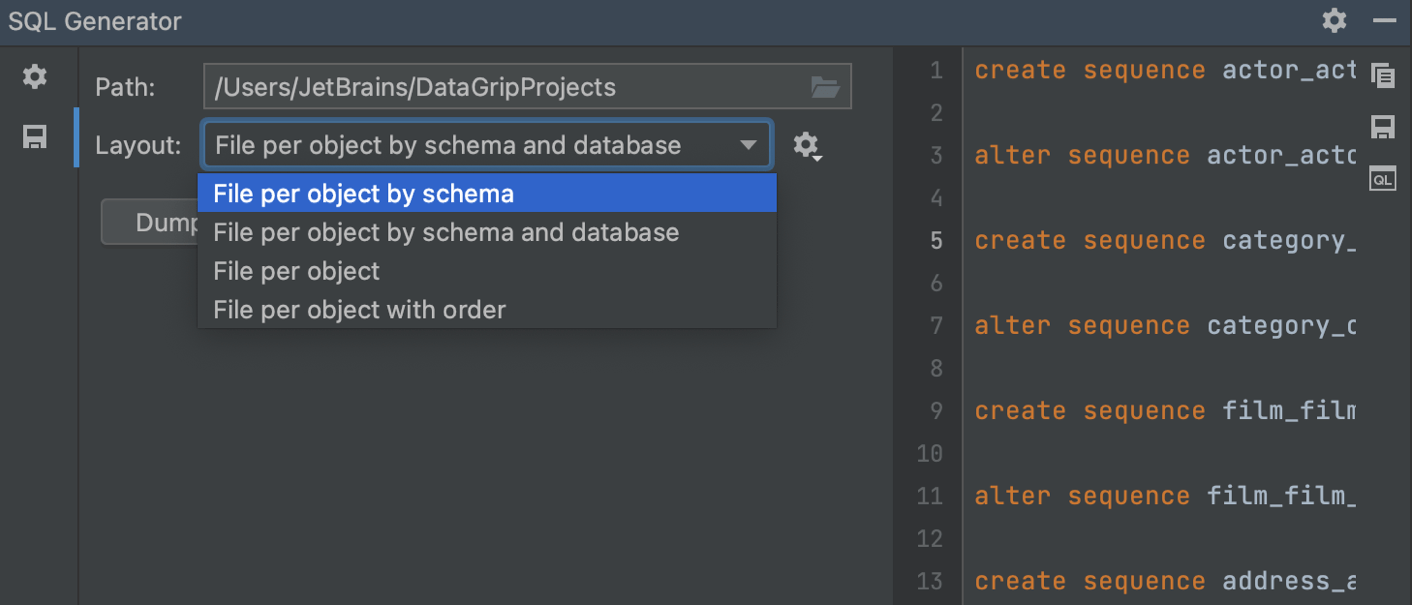Copy generated SQL to clipboard

point(1383,76)
